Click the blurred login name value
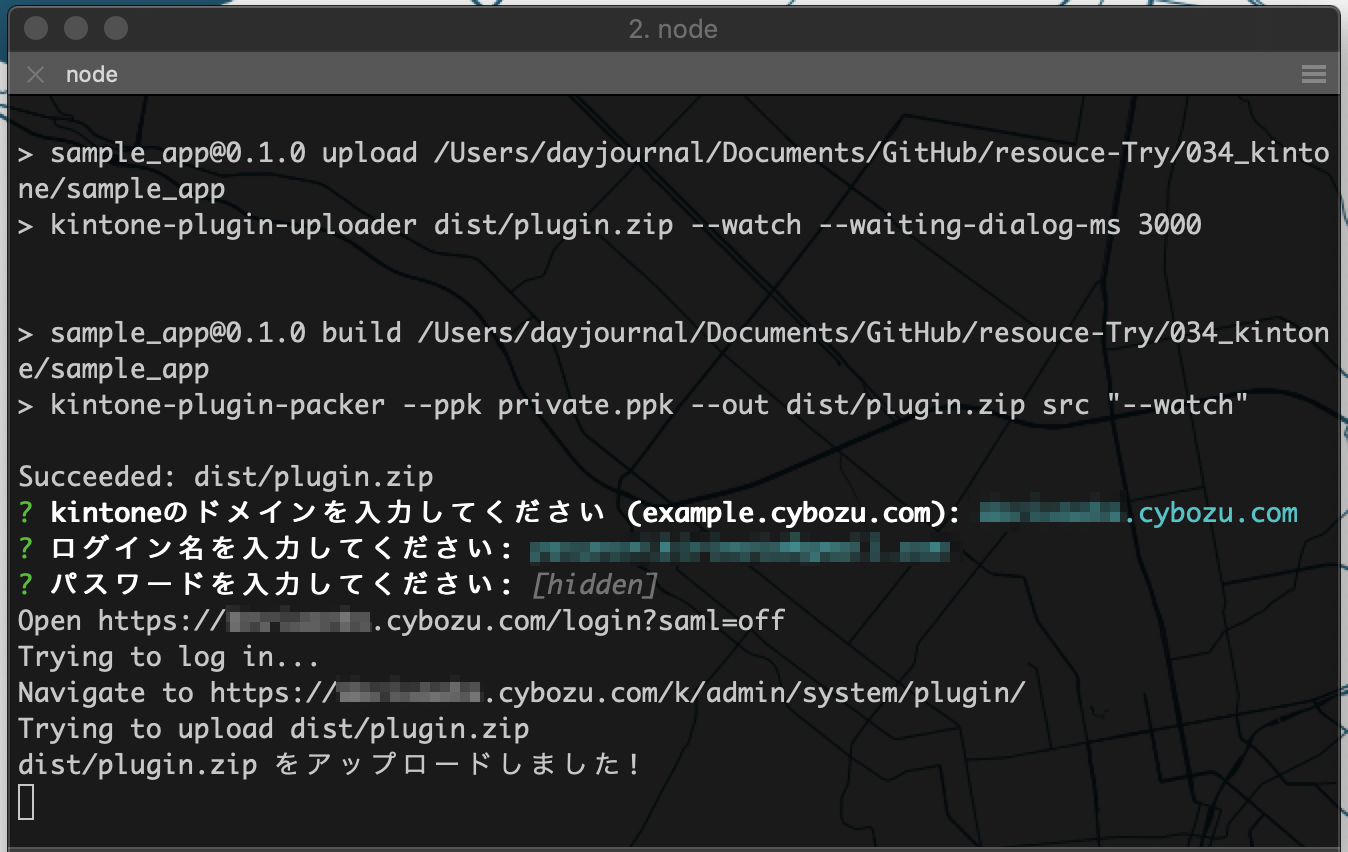 point(739,549)
